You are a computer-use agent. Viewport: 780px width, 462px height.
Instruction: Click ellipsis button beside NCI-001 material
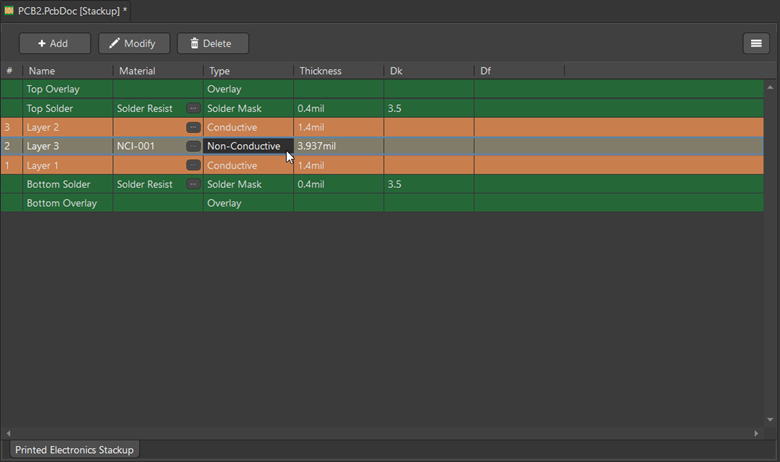pos(193,146)
